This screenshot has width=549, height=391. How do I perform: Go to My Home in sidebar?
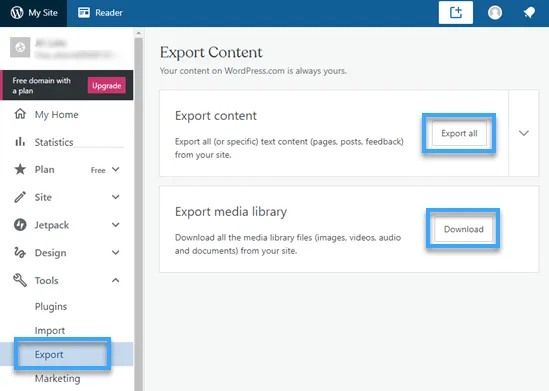pyautogui.click(x=56, y=114)
